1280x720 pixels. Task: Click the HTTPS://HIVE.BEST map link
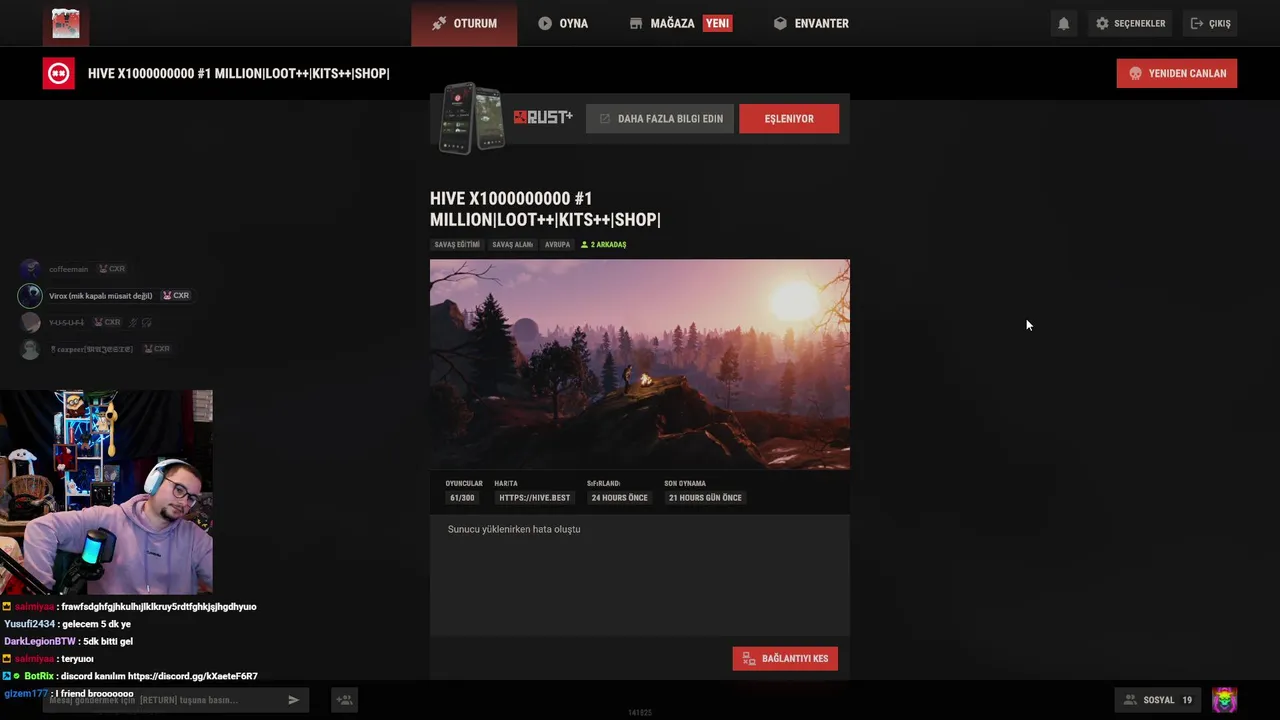tap(535, 497)
